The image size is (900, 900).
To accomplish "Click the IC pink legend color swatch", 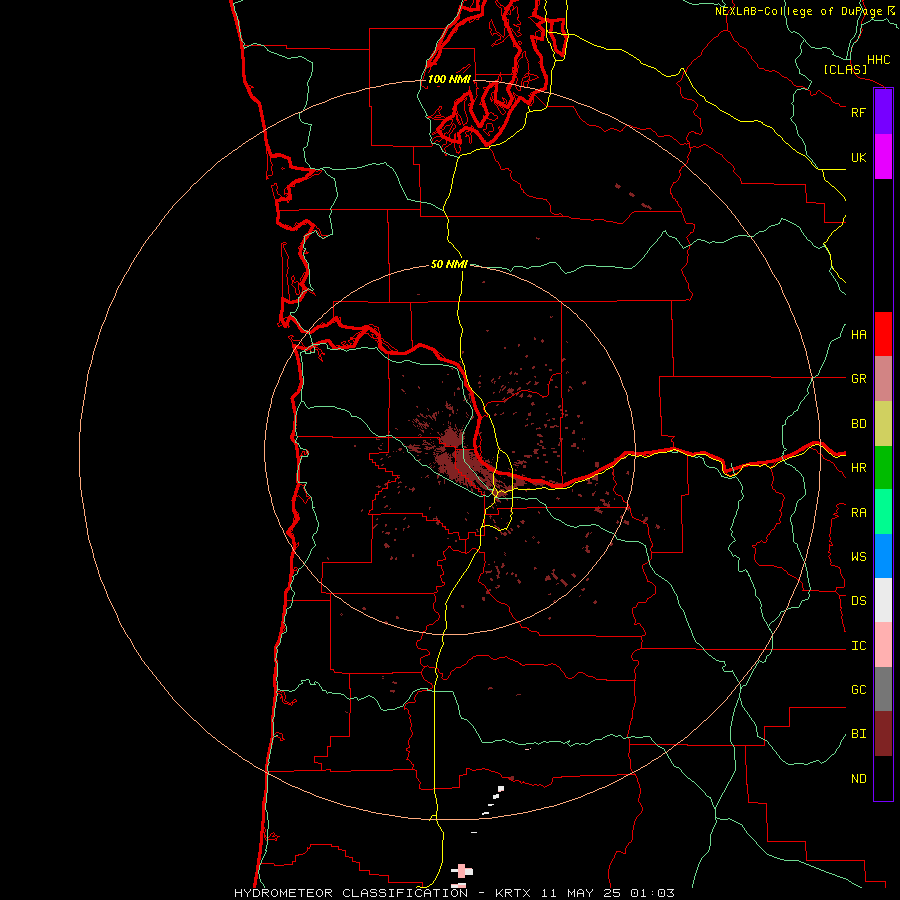I will point(883,645).
